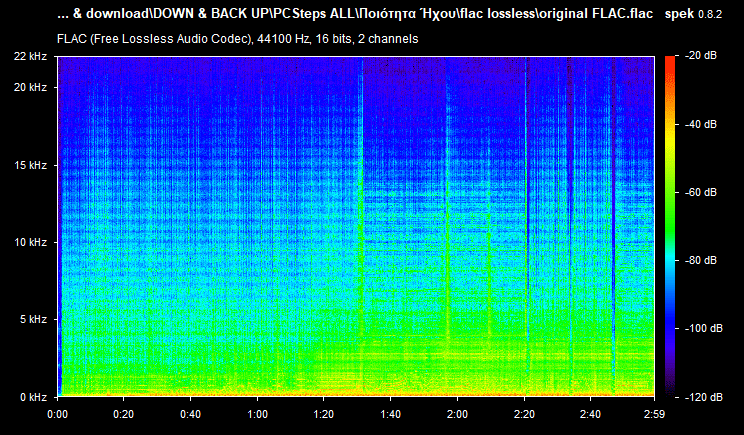Click the -100 dB scale label
This screenshot has width=744, height=435.
point(704,328)
